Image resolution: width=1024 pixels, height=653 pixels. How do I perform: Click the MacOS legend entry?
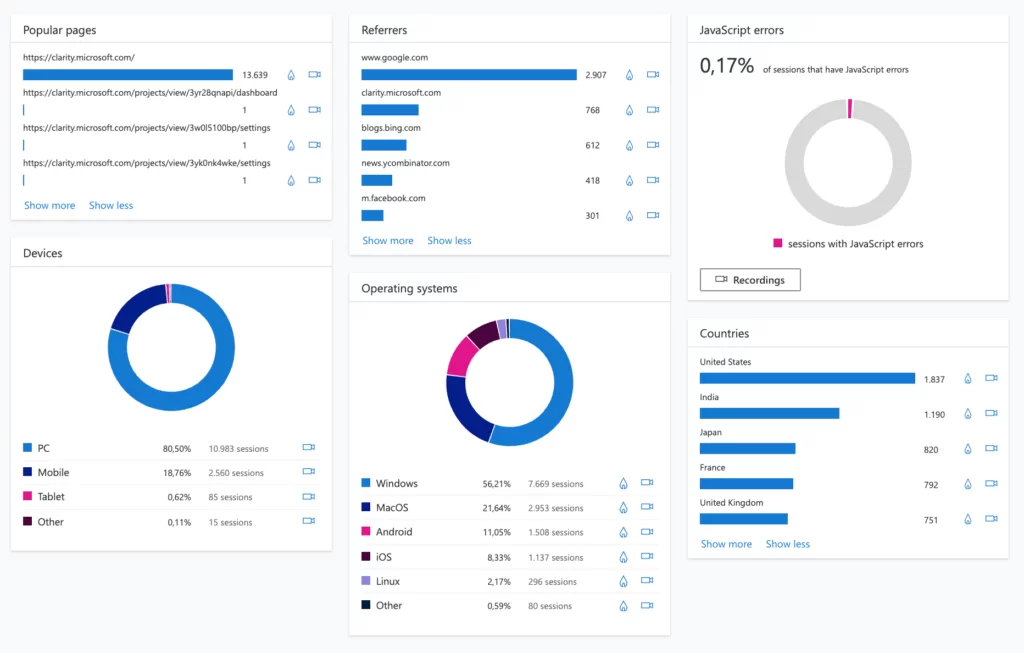(x=392, y=508)
